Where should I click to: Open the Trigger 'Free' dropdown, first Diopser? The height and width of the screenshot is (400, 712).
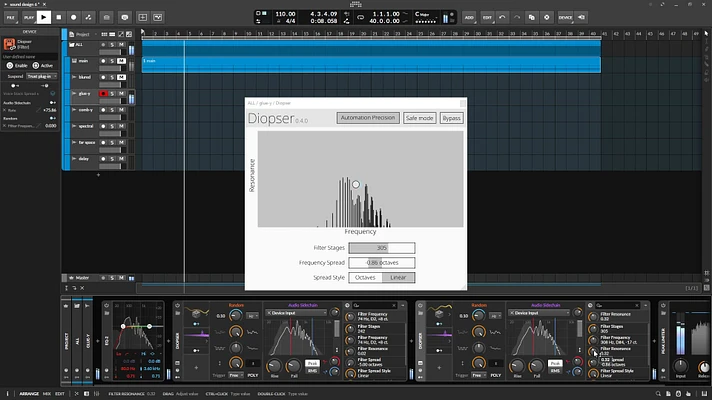[235, 375]
